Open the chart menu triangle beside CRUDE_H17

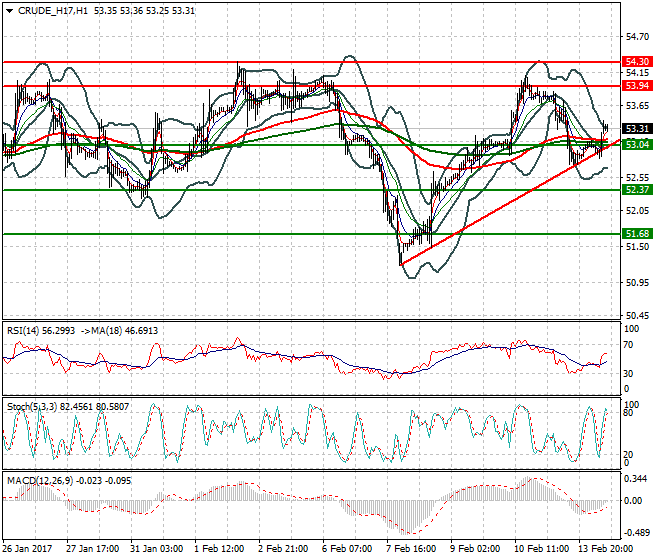point(10,11)
